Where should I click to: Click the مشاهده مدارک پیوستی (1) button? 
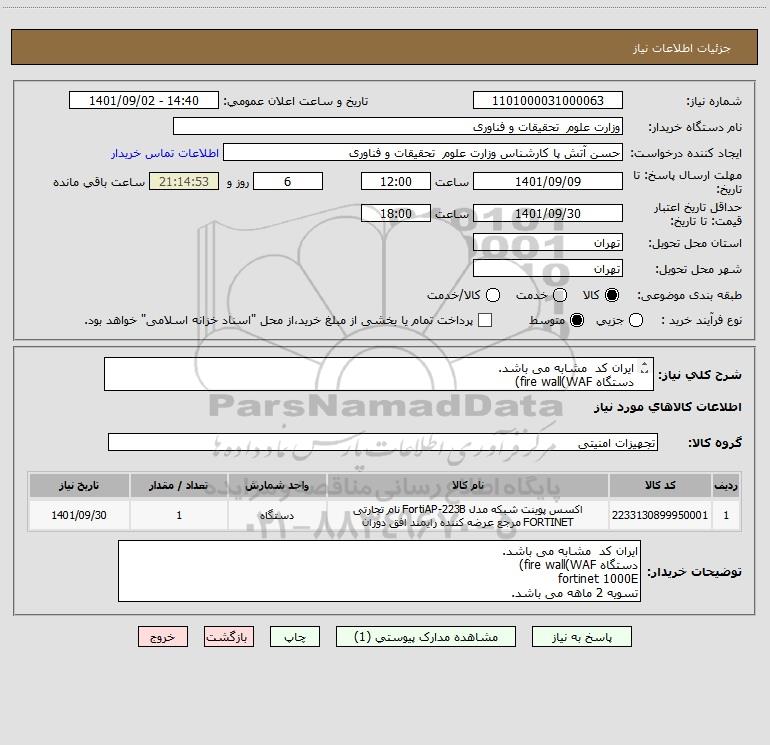click(x=426, y=637)
